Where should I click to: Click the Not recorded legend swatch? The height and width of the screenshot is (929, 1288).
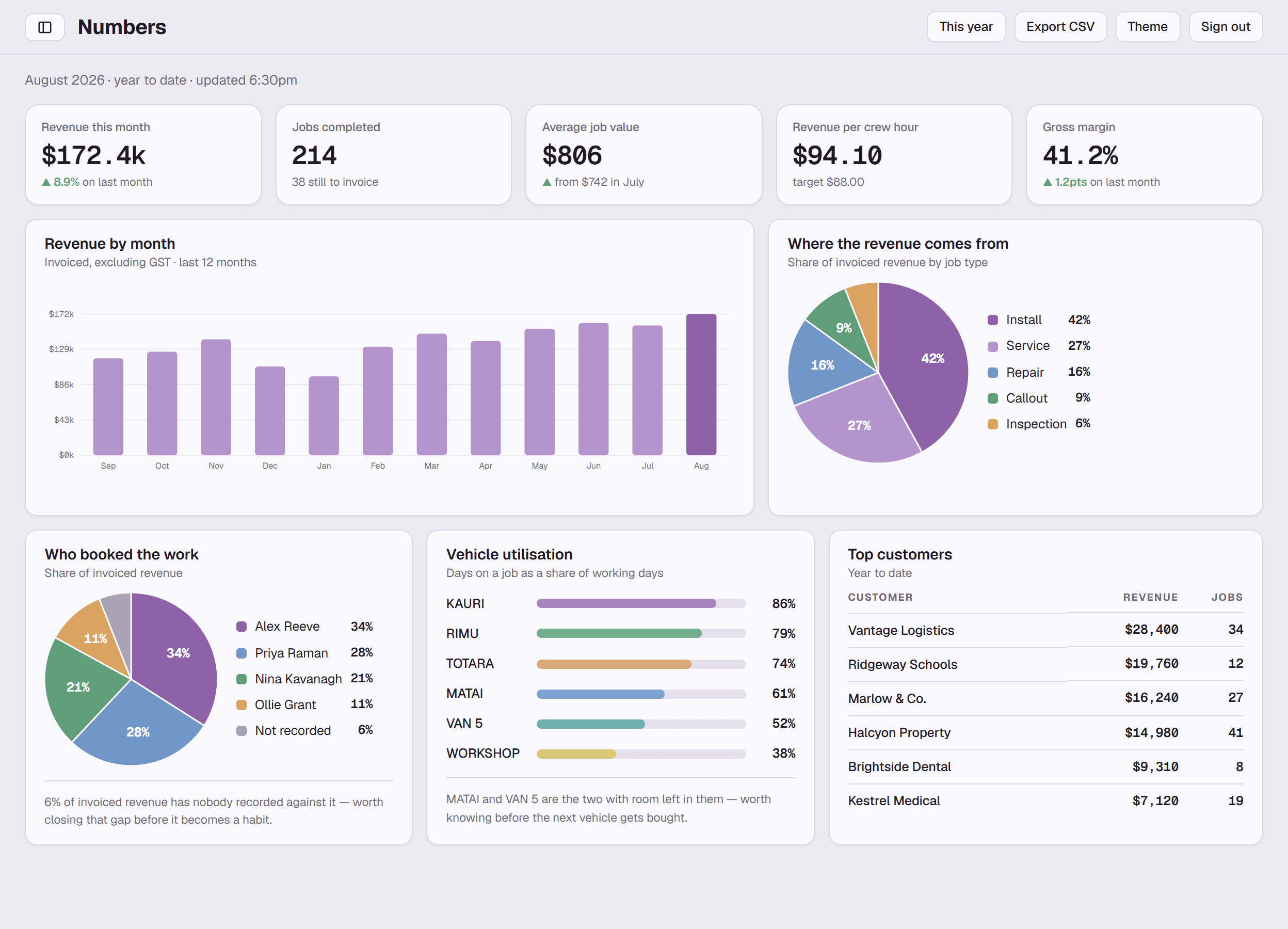(242, 731)
